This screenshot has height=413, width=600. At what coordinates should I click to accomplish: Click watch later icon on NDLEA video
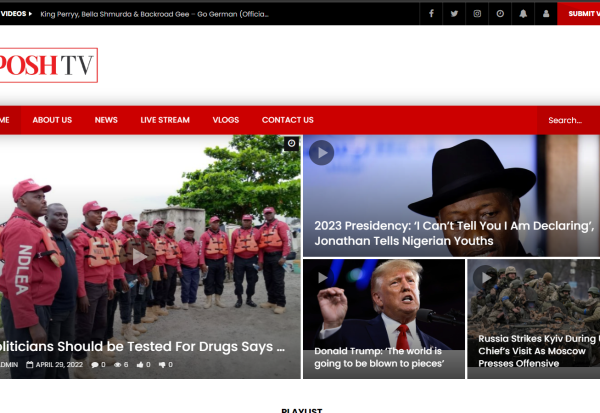pos(292,143)
